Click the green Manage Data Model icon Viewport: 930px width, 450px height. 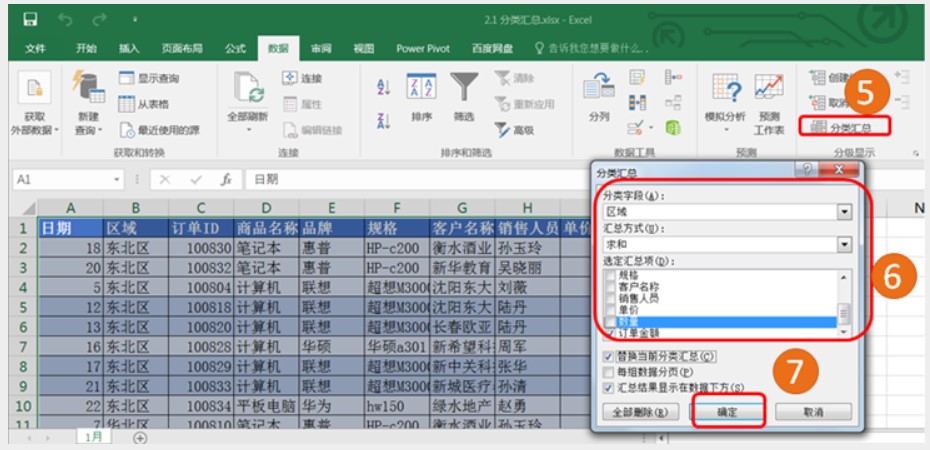pyautogui.click(x=673, y=127)
